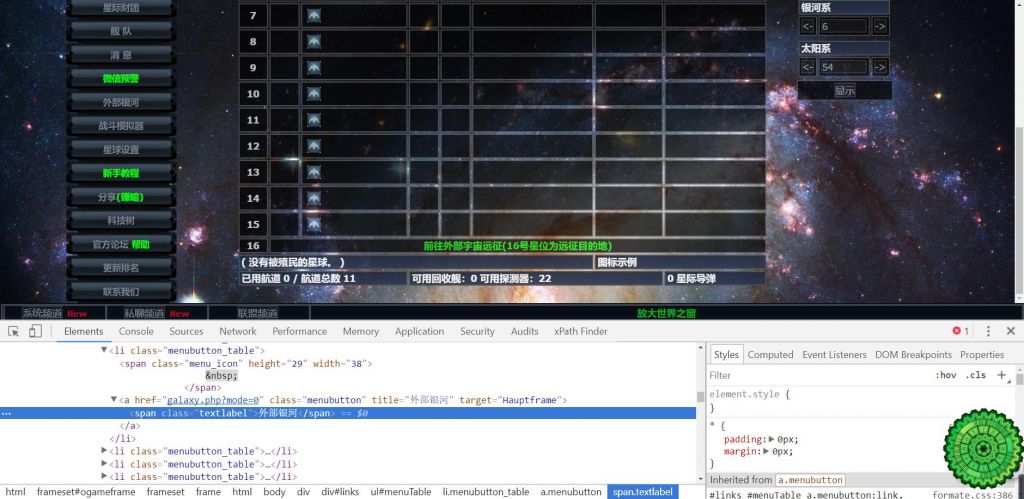1024x499 pixels.
Task: Click the 太阳系 right arrow stepper
Action: pyautogui.click(x=880, y=67)
